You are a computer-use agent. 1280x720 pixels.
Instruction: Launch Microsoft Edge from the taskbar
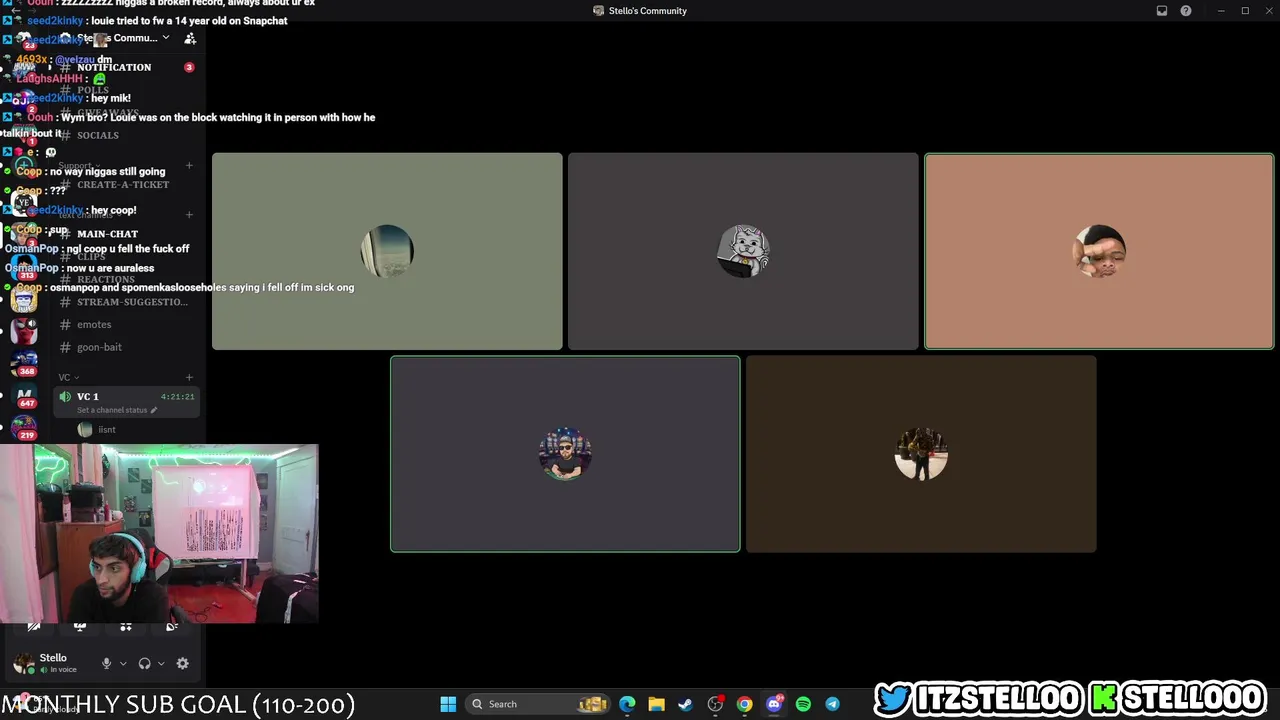(627, 704)
